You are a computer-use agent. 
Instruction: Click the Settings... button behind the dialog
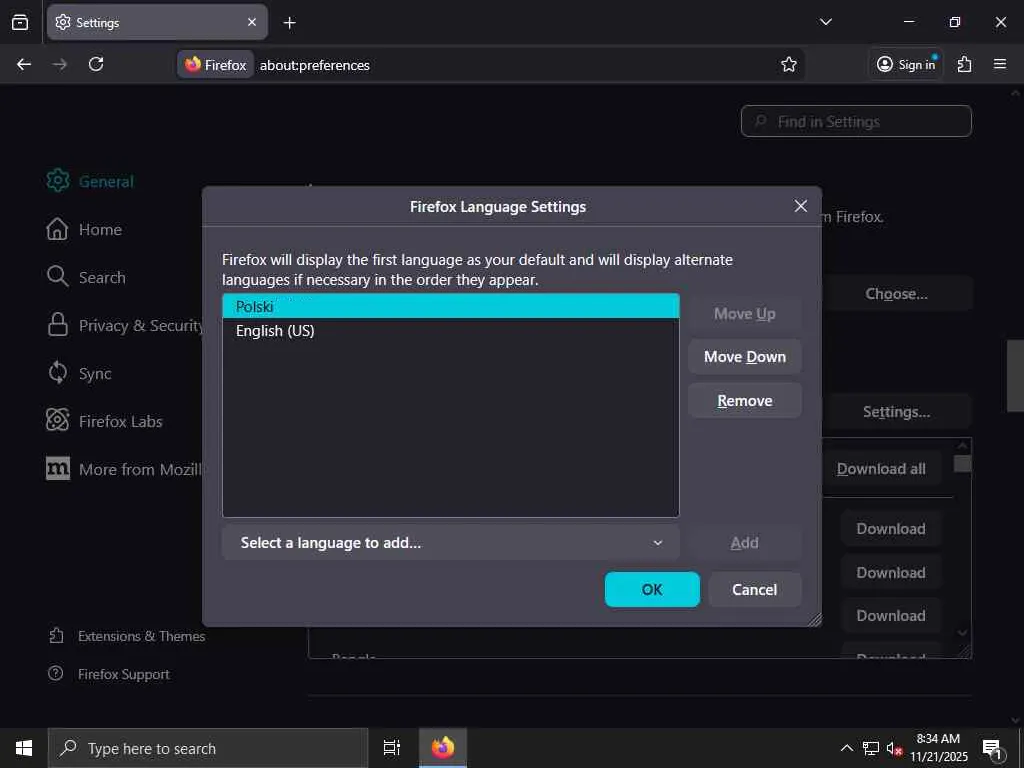coord(896,412)
